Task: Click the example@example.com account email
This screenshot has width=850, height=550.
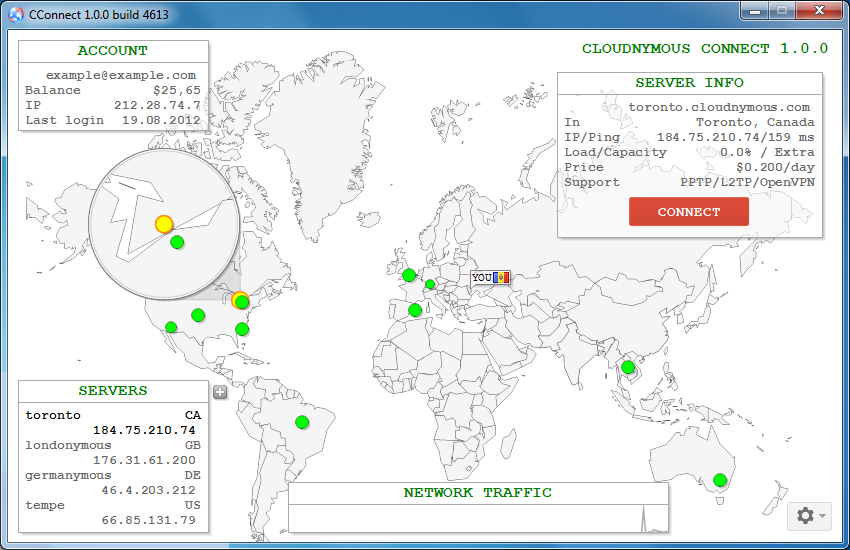Action: pyautogui.click(x=121, y=75)
